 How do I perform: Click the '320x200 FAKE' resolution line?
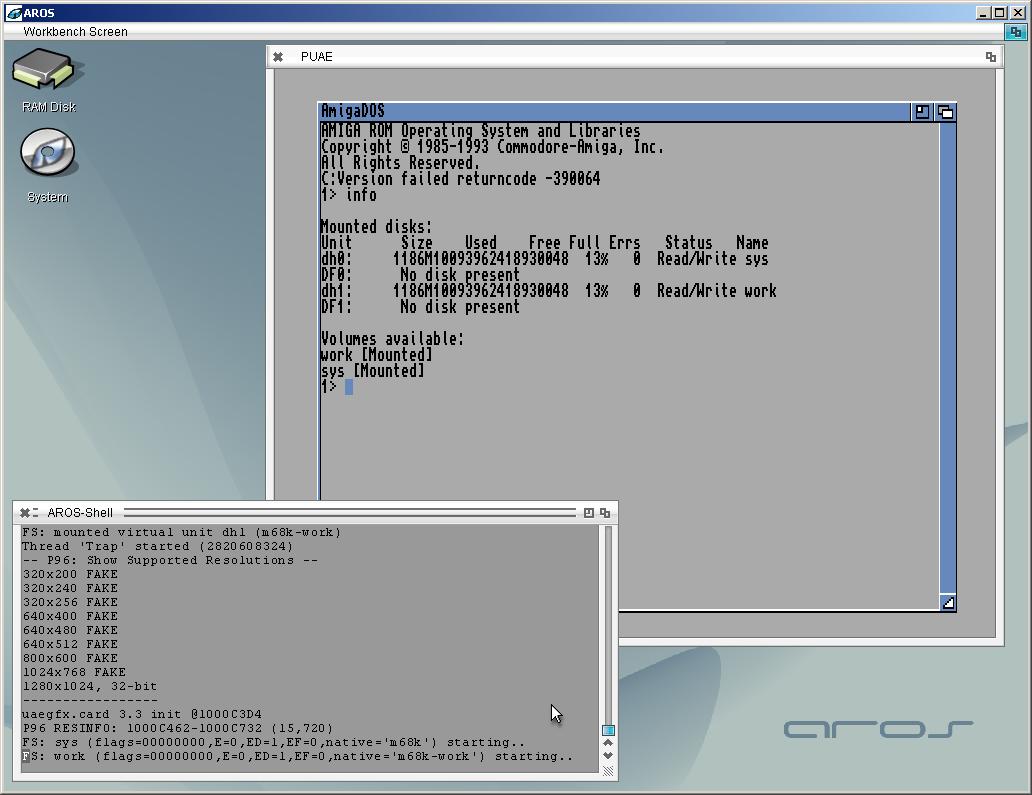[70, 574]
